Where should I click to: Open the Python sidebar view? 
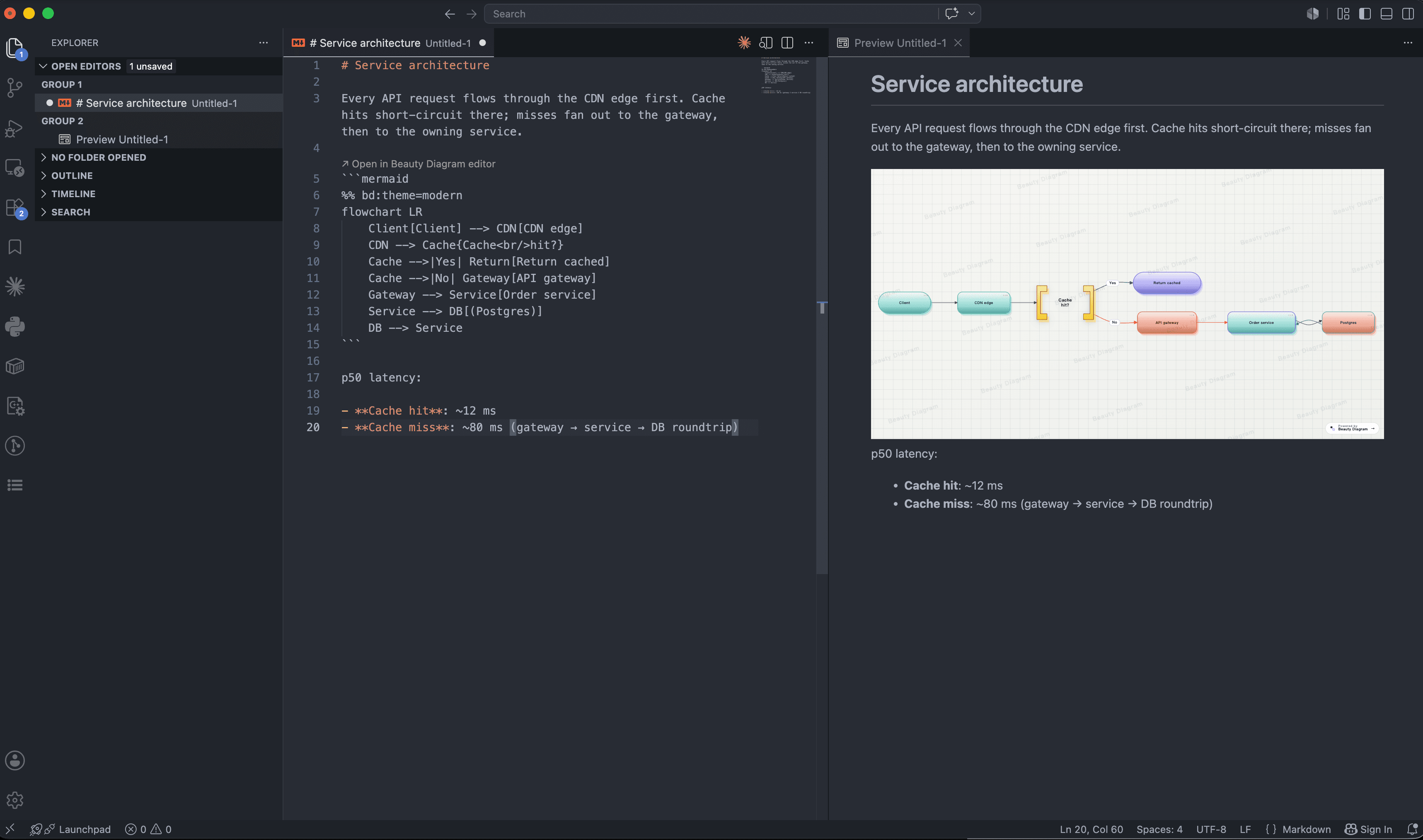click(15, 327)
